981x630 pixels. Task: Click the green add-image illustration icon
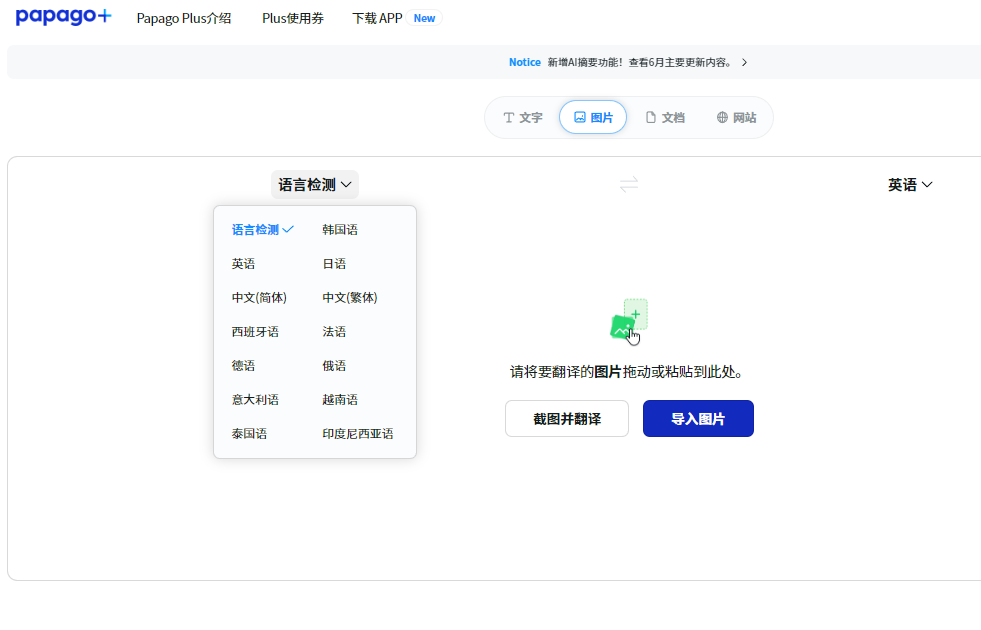[629, 321]
